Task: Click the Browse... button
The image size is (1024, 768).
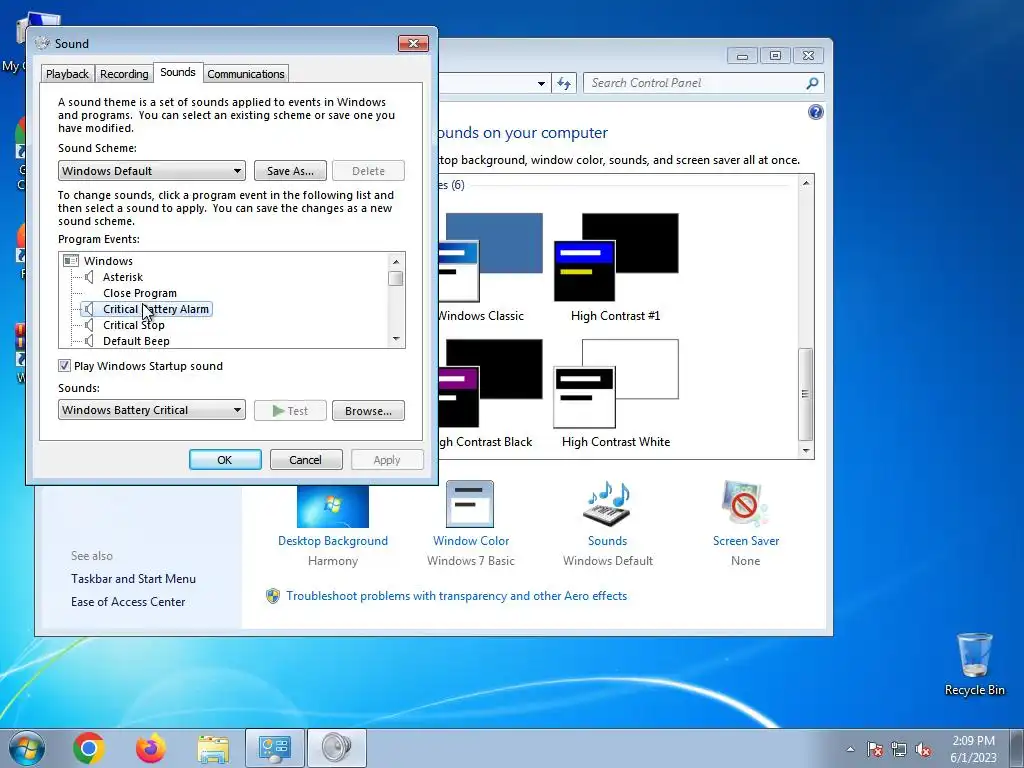Action: tap(368, 411)
